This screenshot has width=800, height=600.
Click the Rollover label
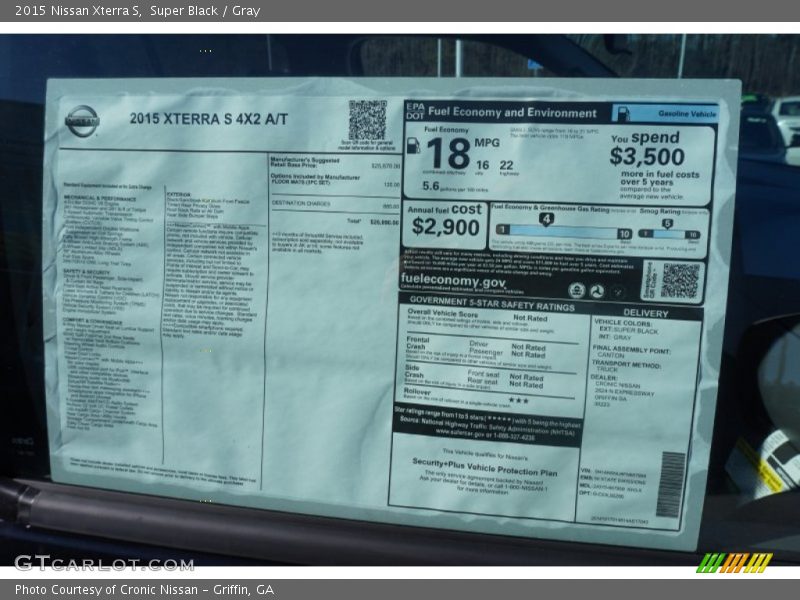click(x=417, y=391)
